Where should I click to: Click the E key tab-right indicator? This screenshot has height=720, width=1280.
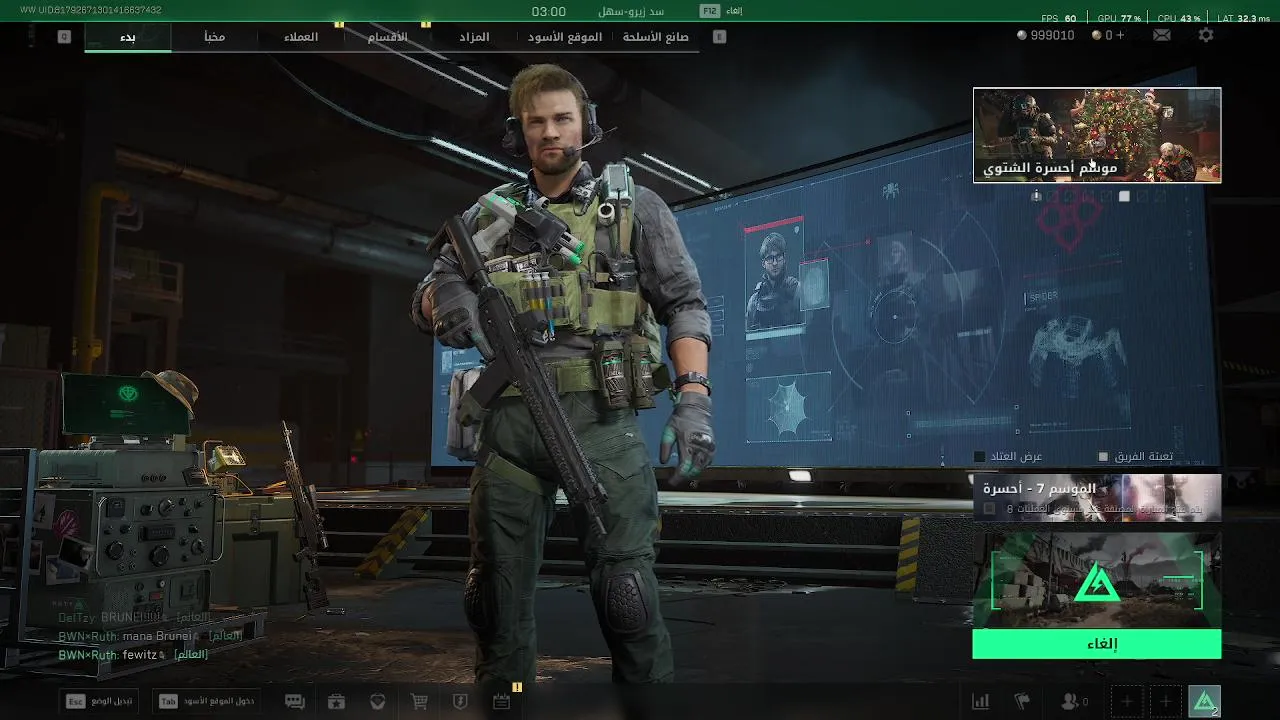(719, 36)
